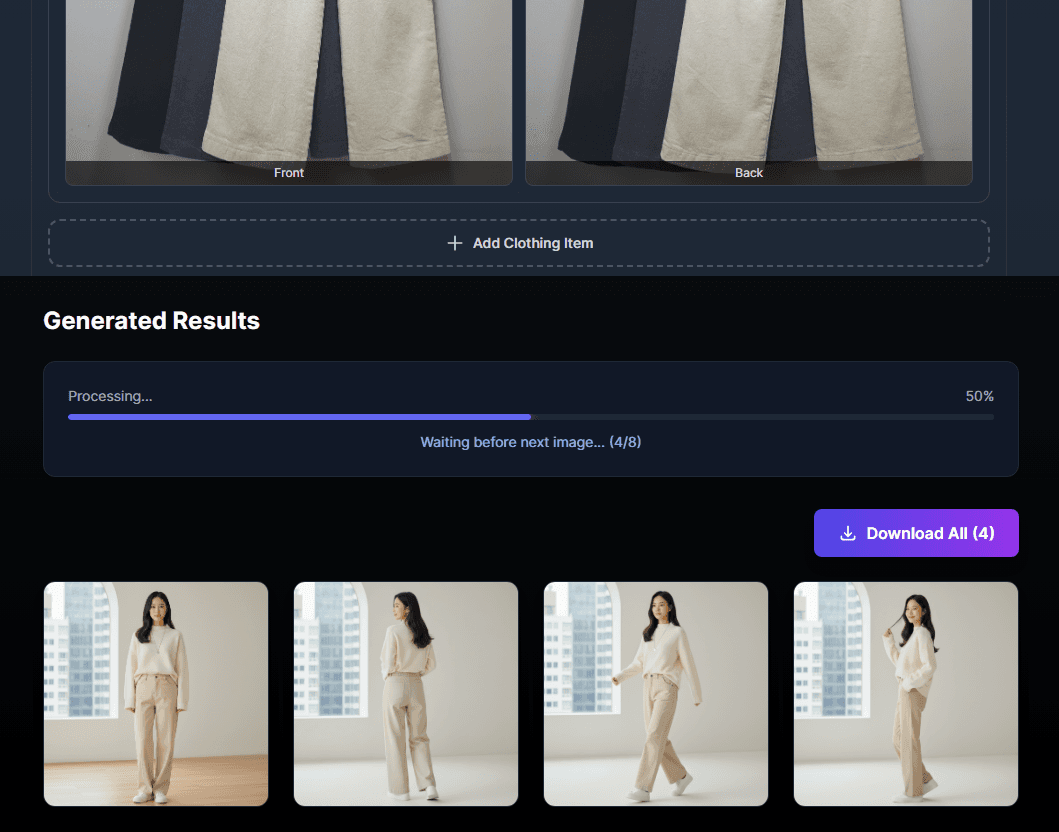Open the hair-touching pose model result
This screenshot has width=1059, height=832.
pyautogui.click(x=906, y=693)
